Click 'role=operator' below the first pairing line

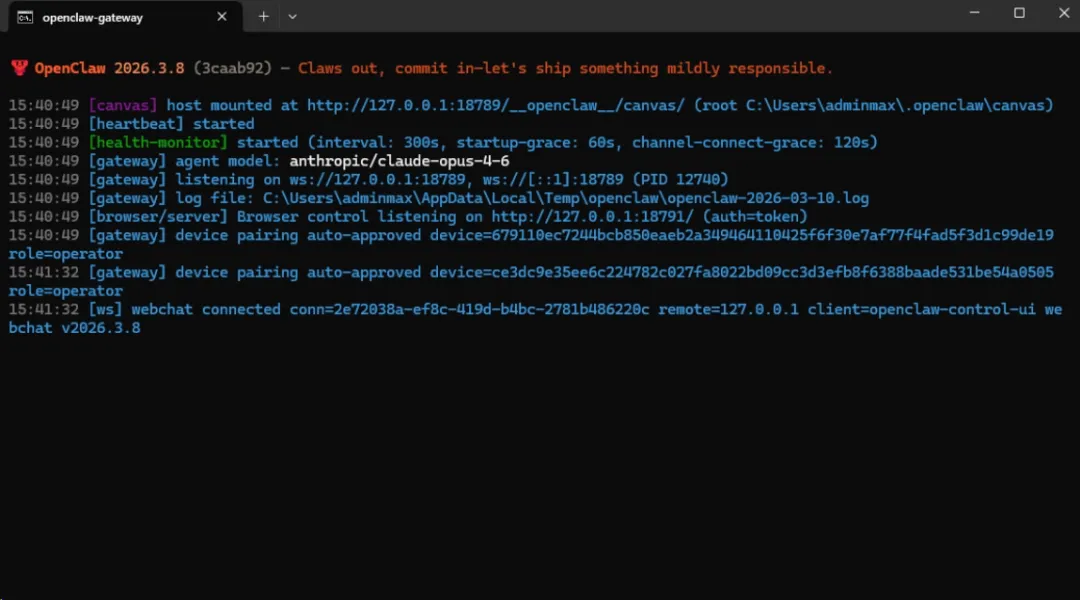point(65,254)
